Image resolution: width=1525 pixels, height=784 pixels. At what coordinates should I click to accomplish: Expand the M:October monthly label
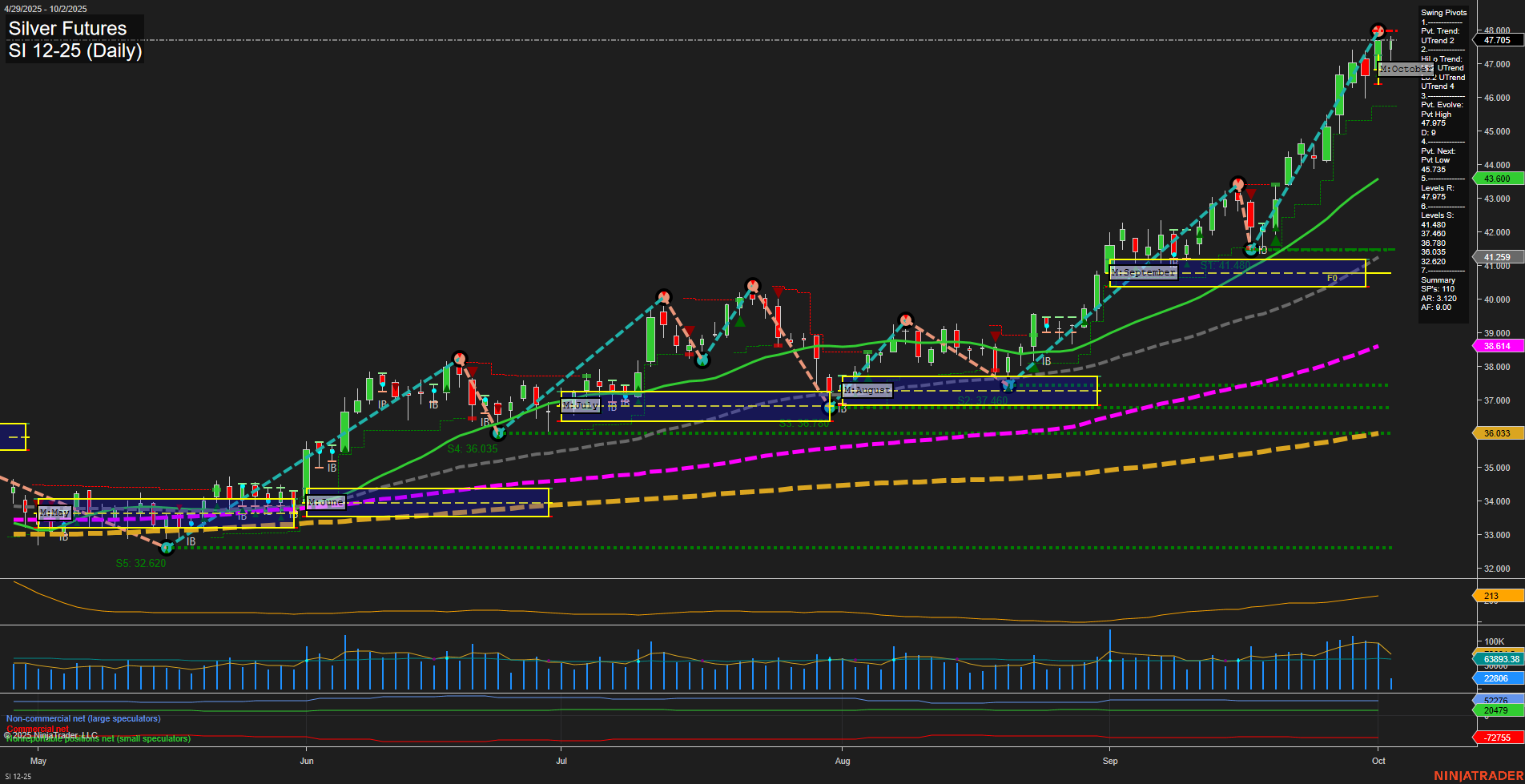(x=1406, y=69)
